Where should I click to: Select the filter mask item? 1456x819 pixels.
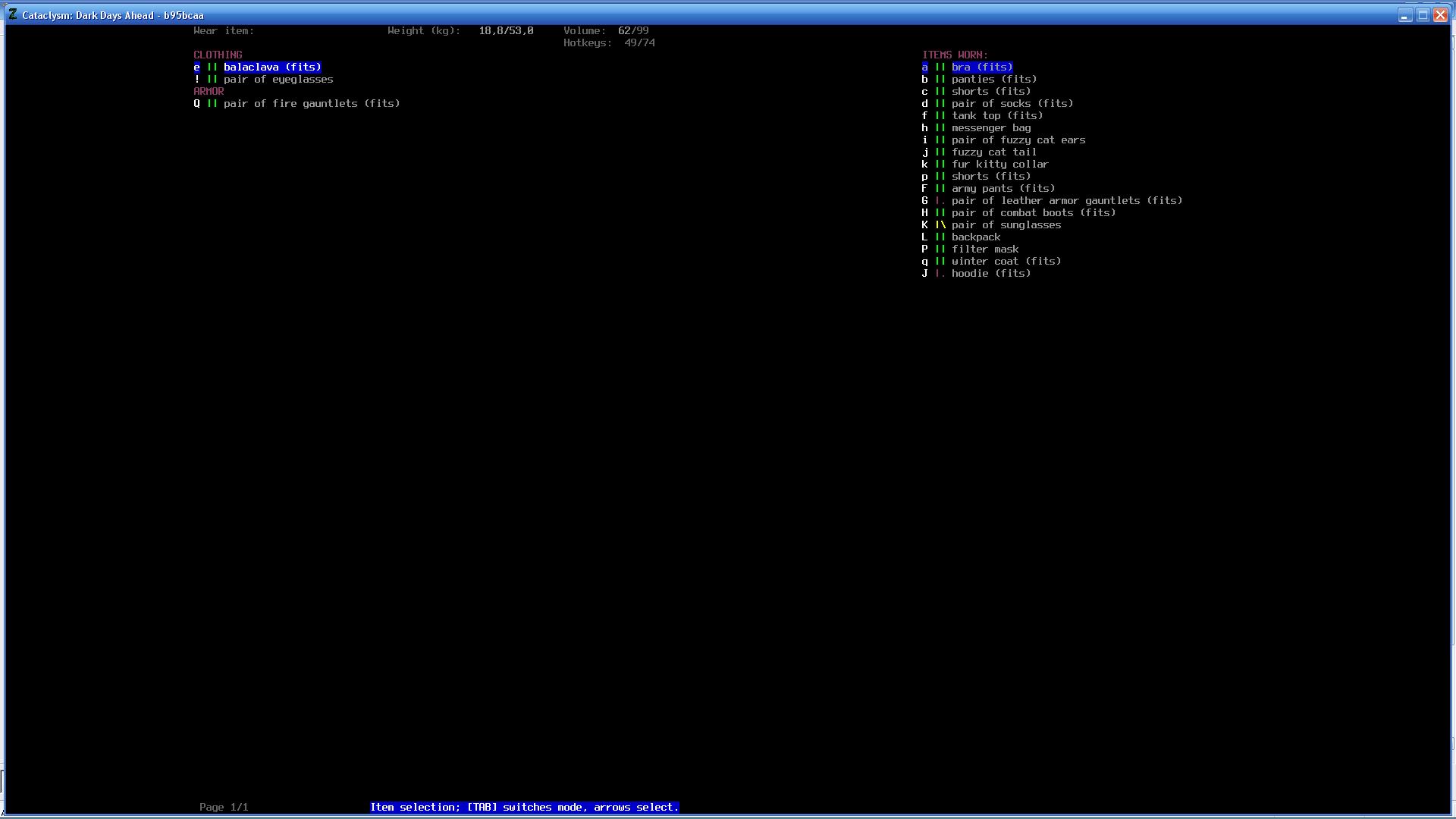click(x=984, y=249)
